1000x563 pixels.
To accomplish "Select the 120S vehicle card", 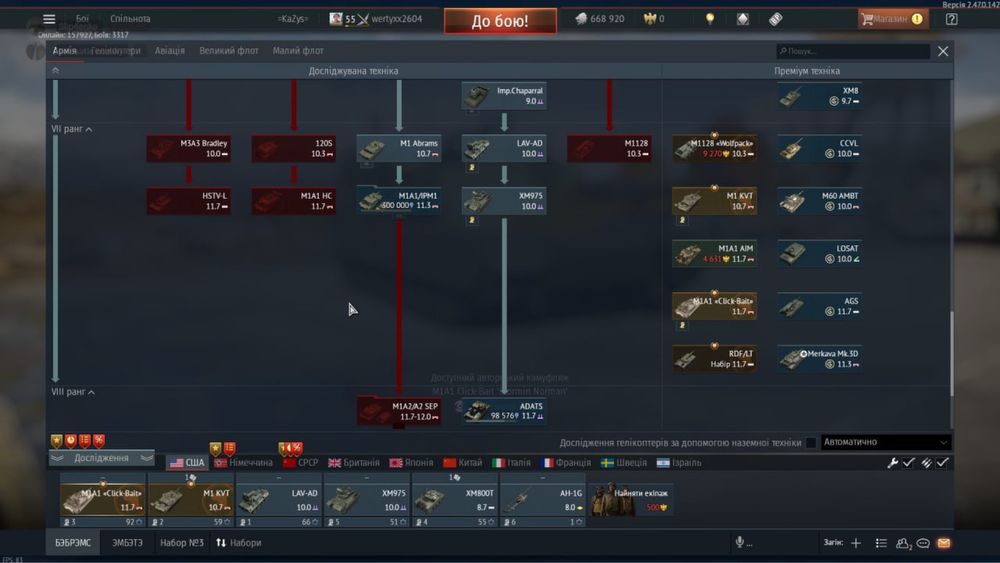I will click(293, 149).
